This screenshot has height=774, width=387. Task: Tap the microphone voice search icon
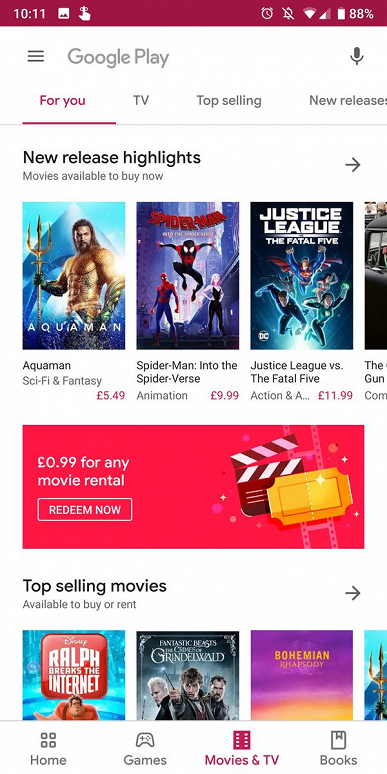click(x=356, y=56)
